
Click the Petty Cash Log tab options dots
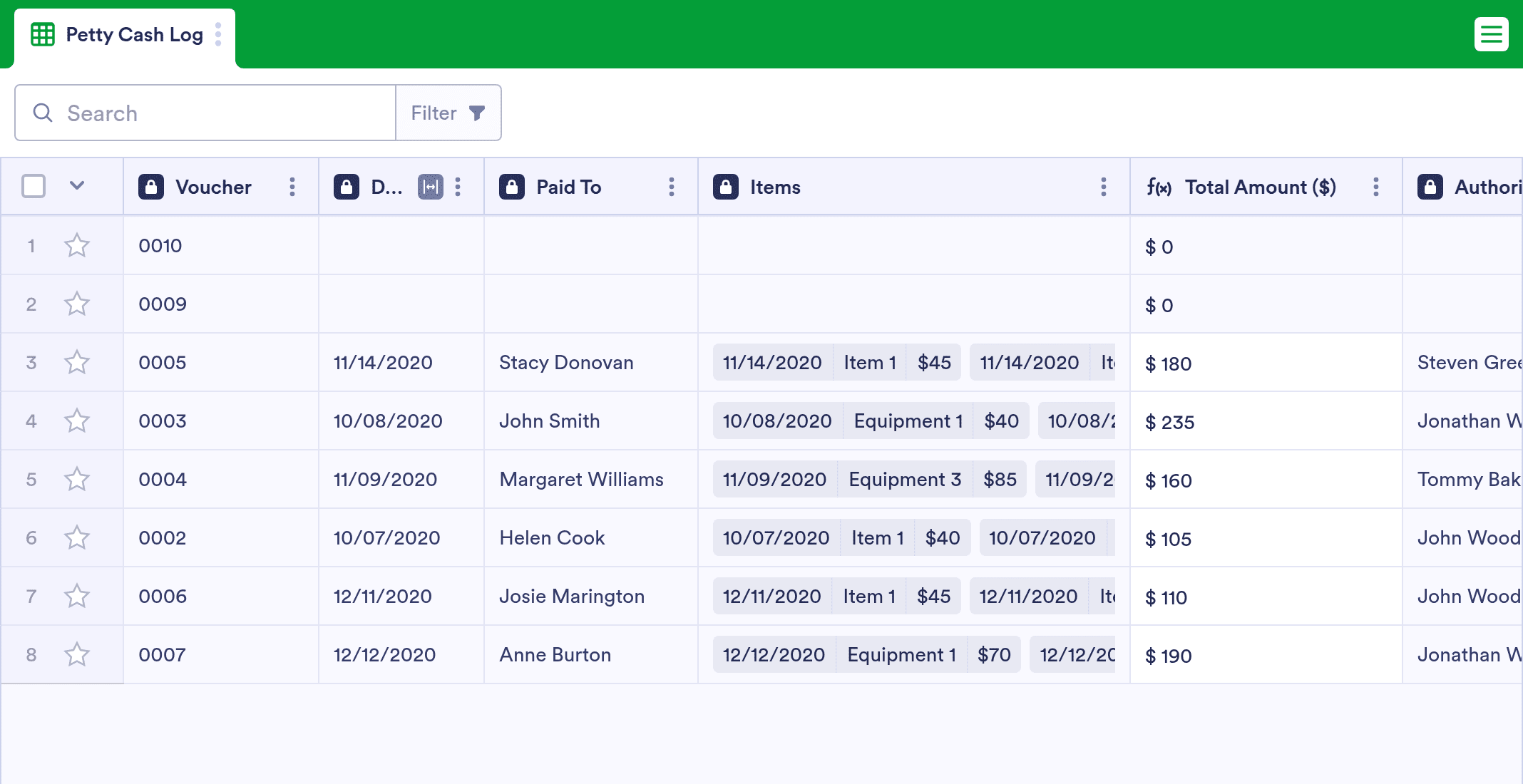[x=218, y=34]
